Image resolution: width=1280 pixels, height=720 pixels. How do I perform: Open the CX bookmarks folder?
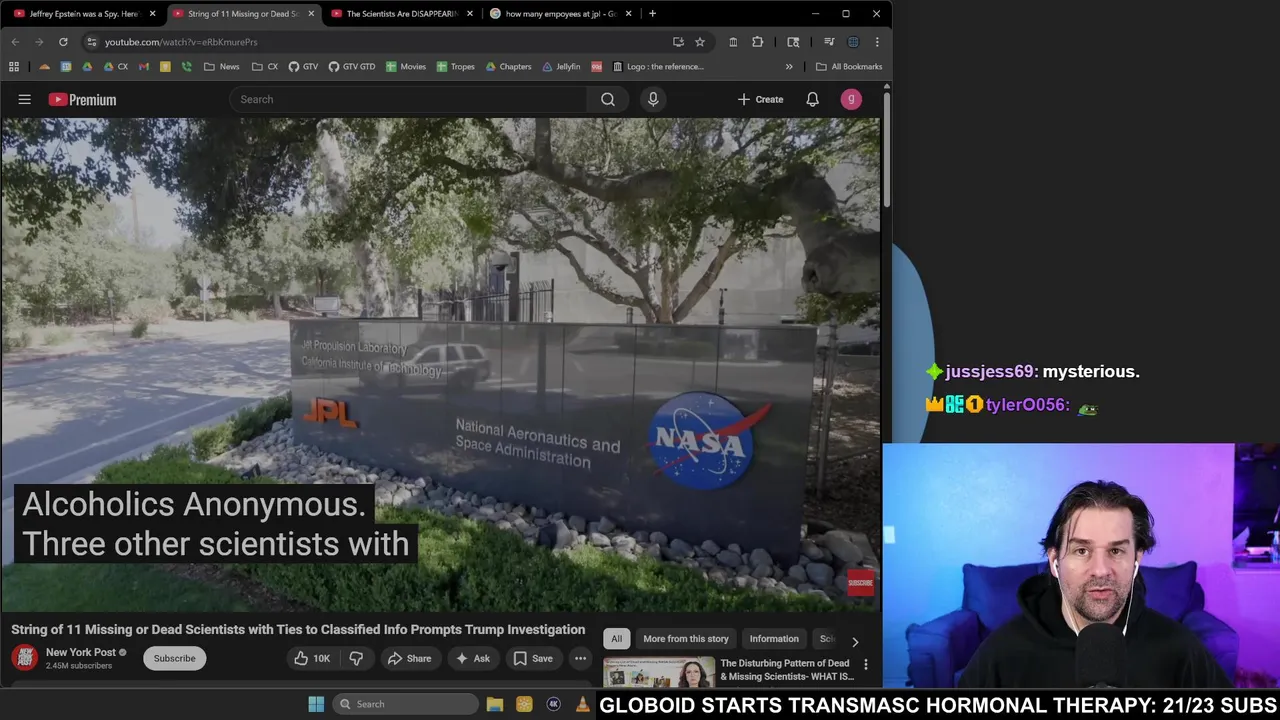[x=265, y=67]
